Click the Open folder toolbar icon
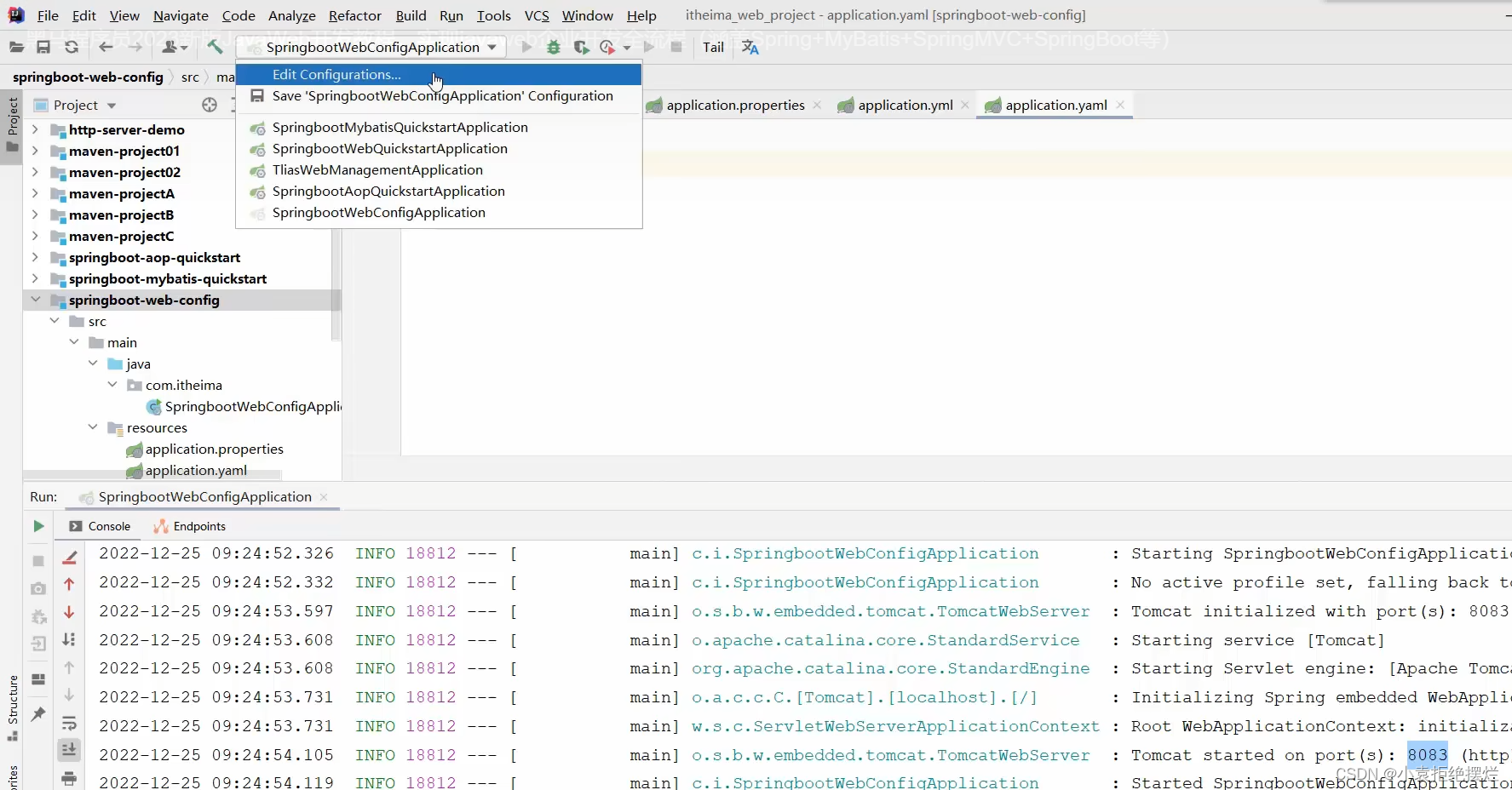This screenshot has height=790, width=1512. (x=16, y=48)
